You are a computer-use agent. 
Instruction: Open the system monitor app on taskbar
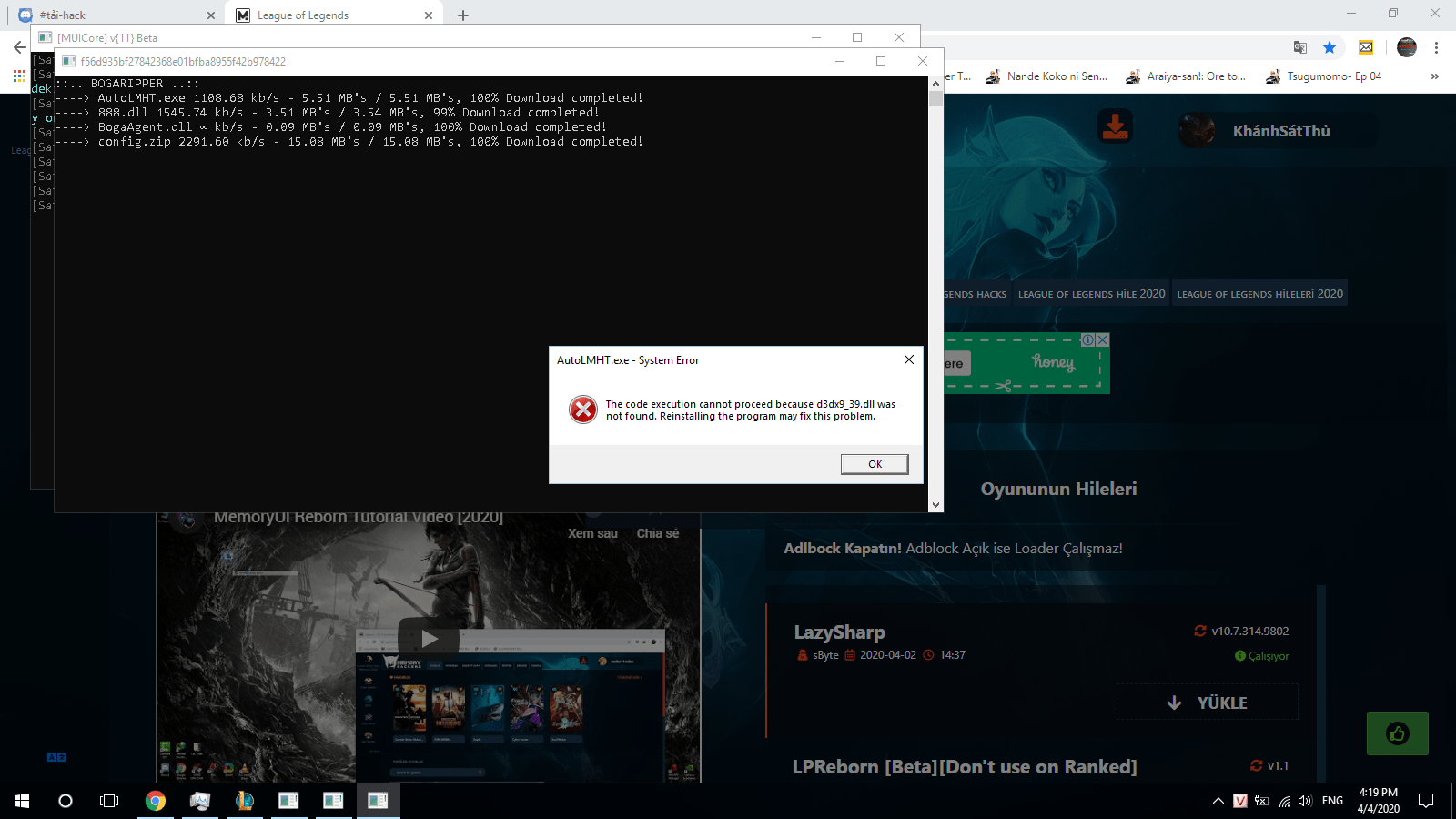click(x=200, y=801)
